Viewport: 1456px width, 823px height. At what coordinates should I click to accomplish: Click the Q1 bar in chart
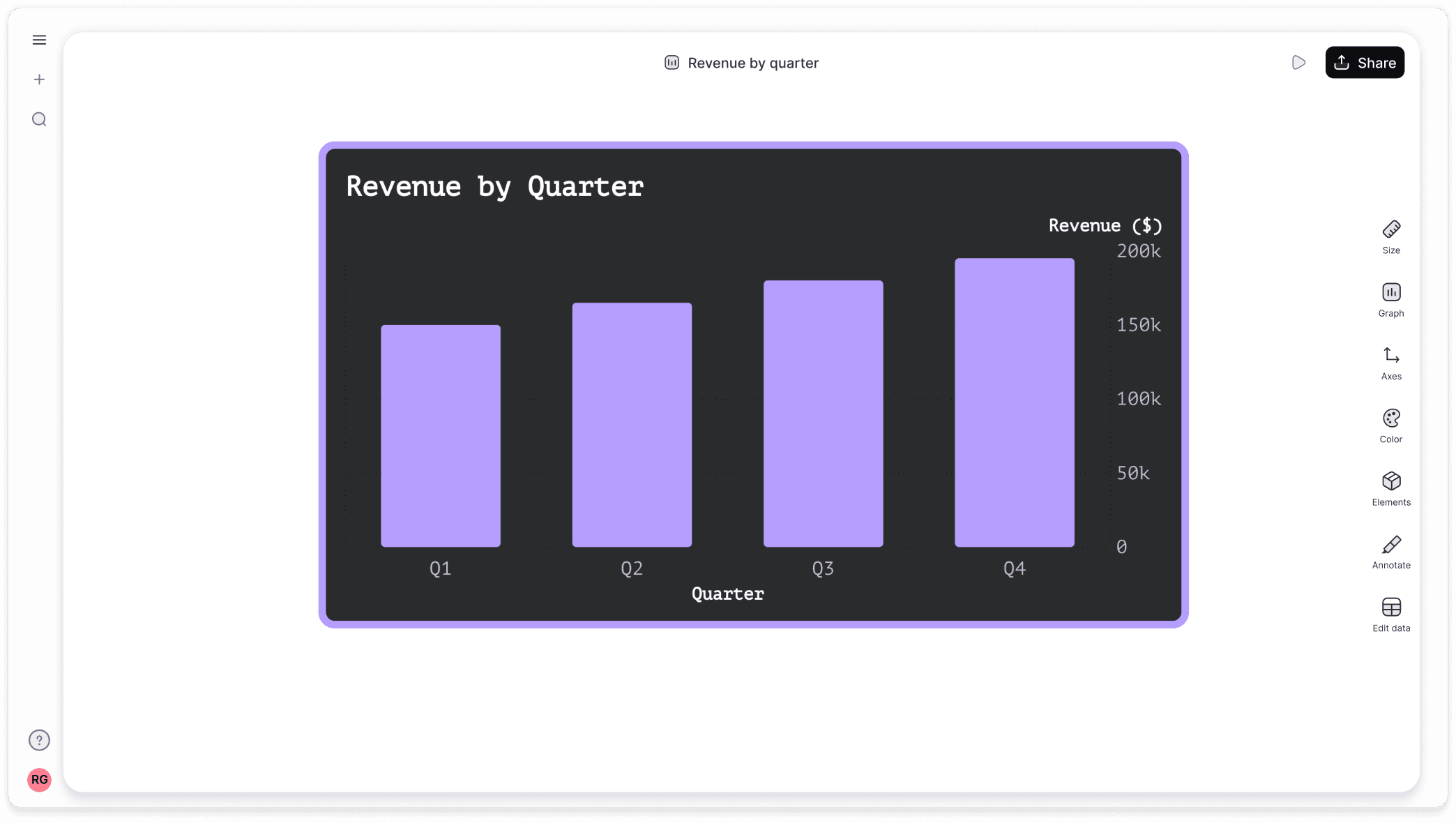click(x=440, y=436)
